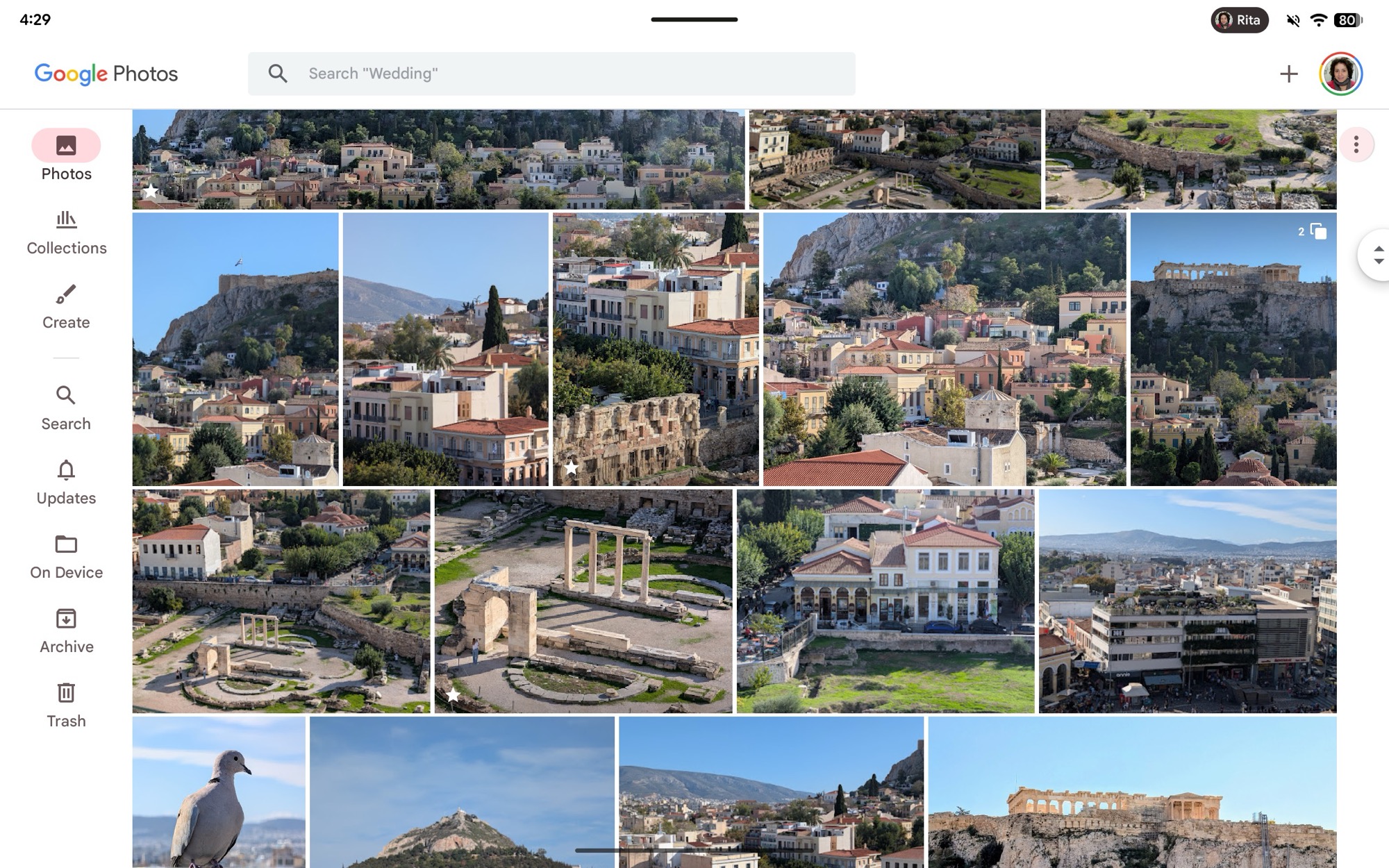The height and width of the screenshot is (868, 1389).
Task: Open the three-dot overflow menu
Action: point(1356,144)
